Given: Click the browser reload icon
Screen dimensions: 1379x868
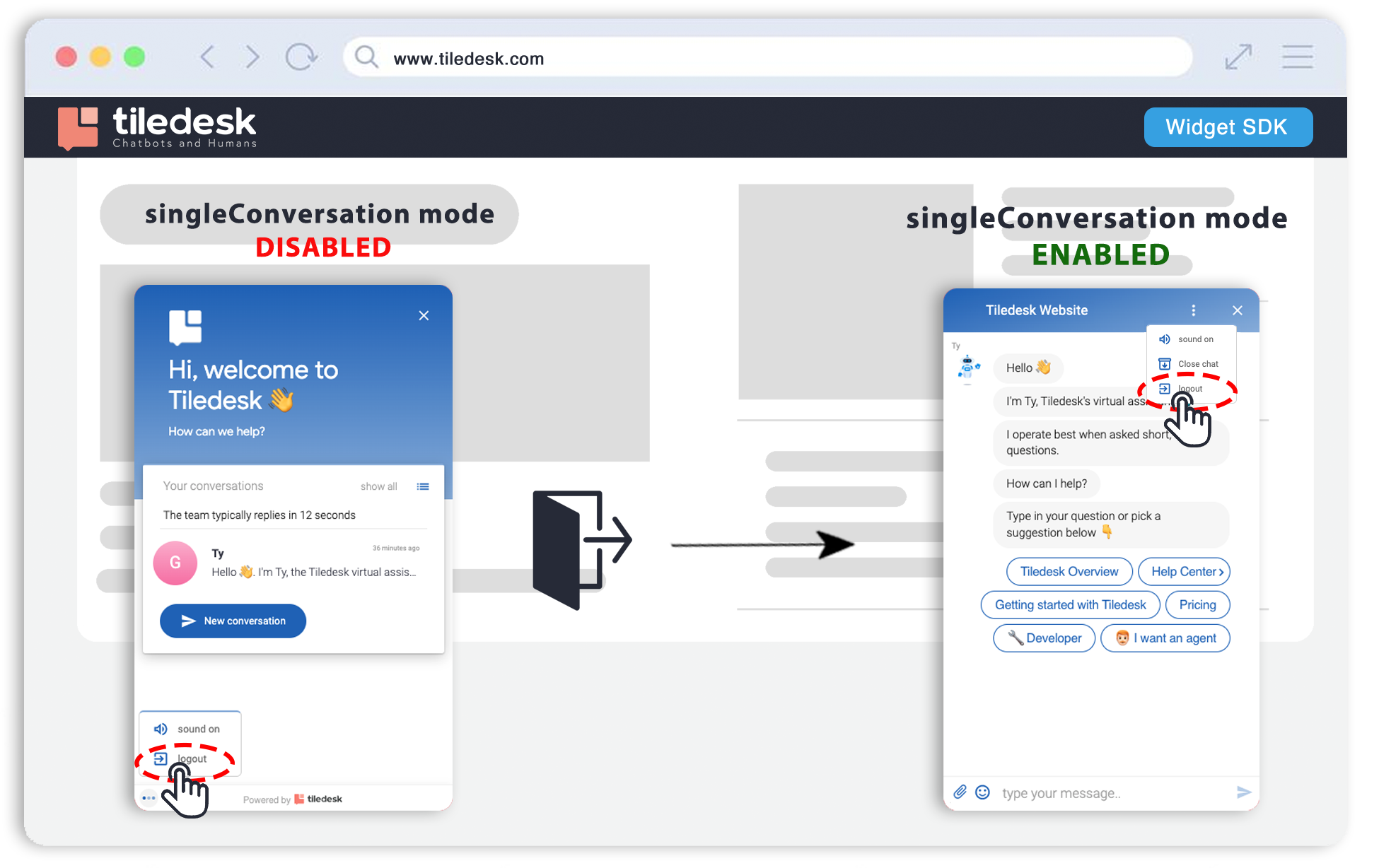Looking at the screenshot, I should coord(301,57).
